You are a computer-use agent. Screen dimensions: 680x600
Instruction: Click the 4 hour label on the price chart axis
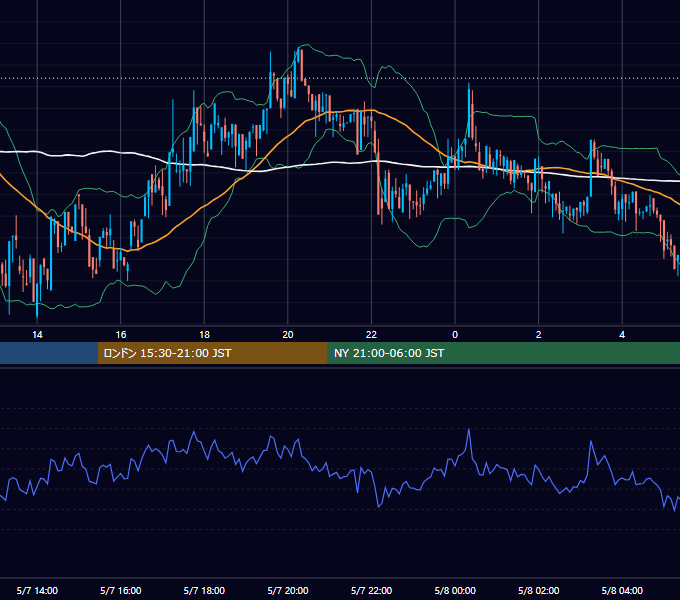(622, 335)
